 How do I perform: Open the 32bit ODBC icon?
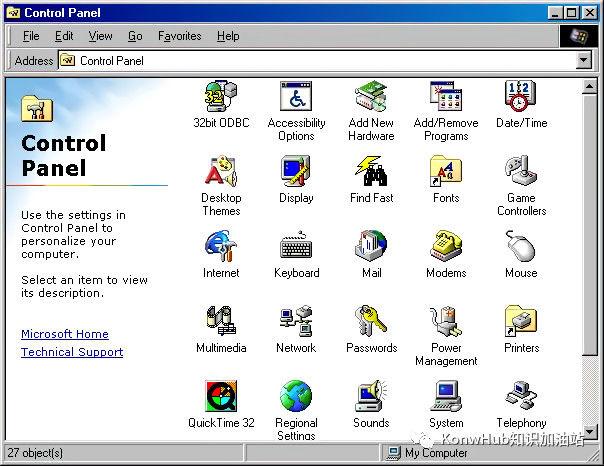[221, 96]
